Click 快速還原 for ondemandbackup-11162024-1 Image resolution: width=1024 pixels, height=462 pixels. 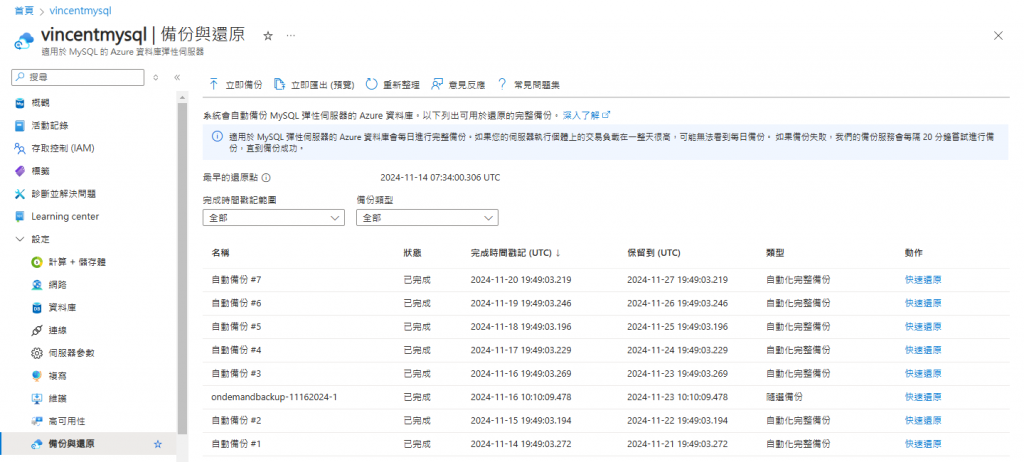click(923, 397)
